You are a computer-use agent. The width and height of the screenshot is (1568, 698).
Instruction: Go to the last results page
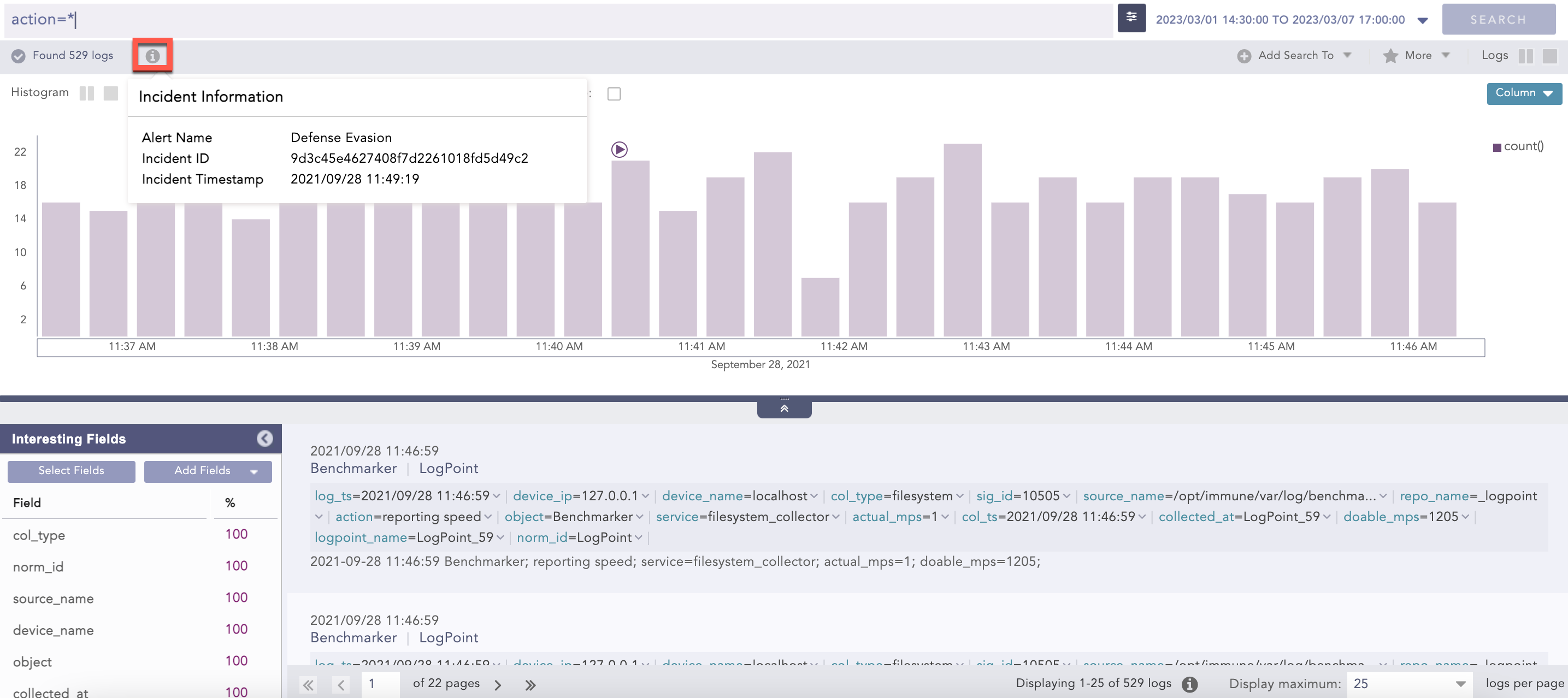click(530, 684)
